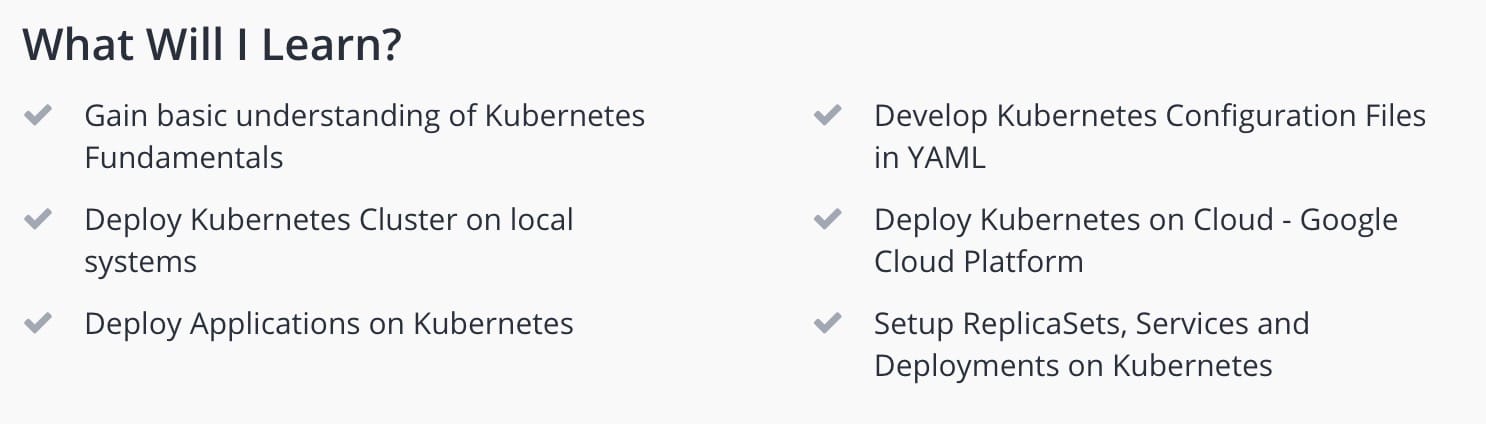
Task: Click the checkmark beside Gain basic understanding
Action: click(37, 115)
